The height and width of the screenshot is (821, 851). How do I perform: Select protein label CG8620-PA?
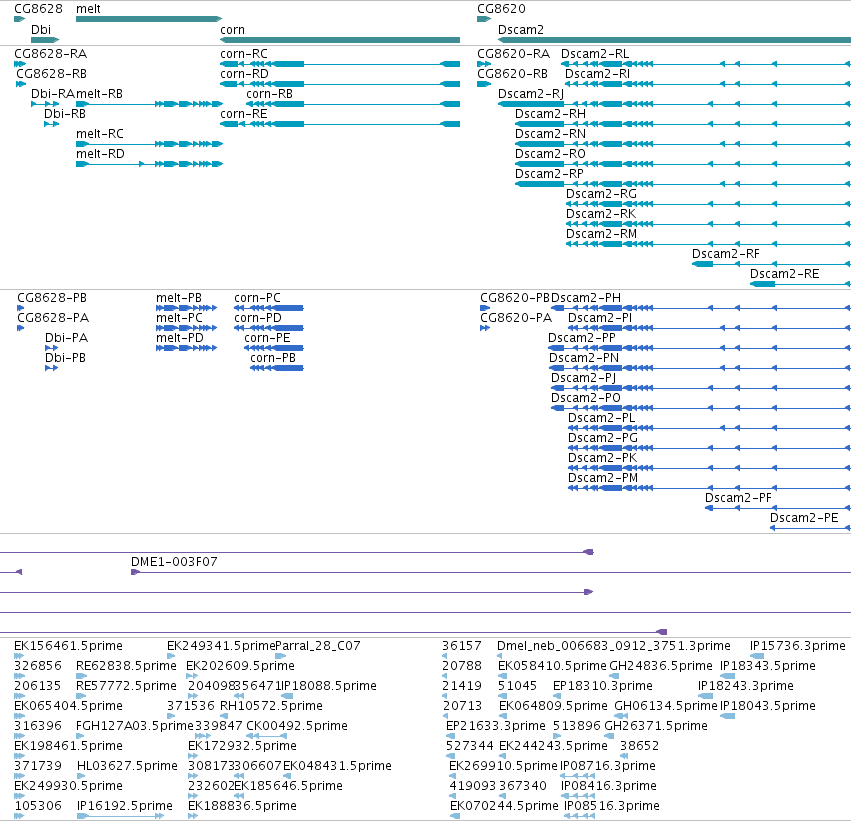coord(516,319)
